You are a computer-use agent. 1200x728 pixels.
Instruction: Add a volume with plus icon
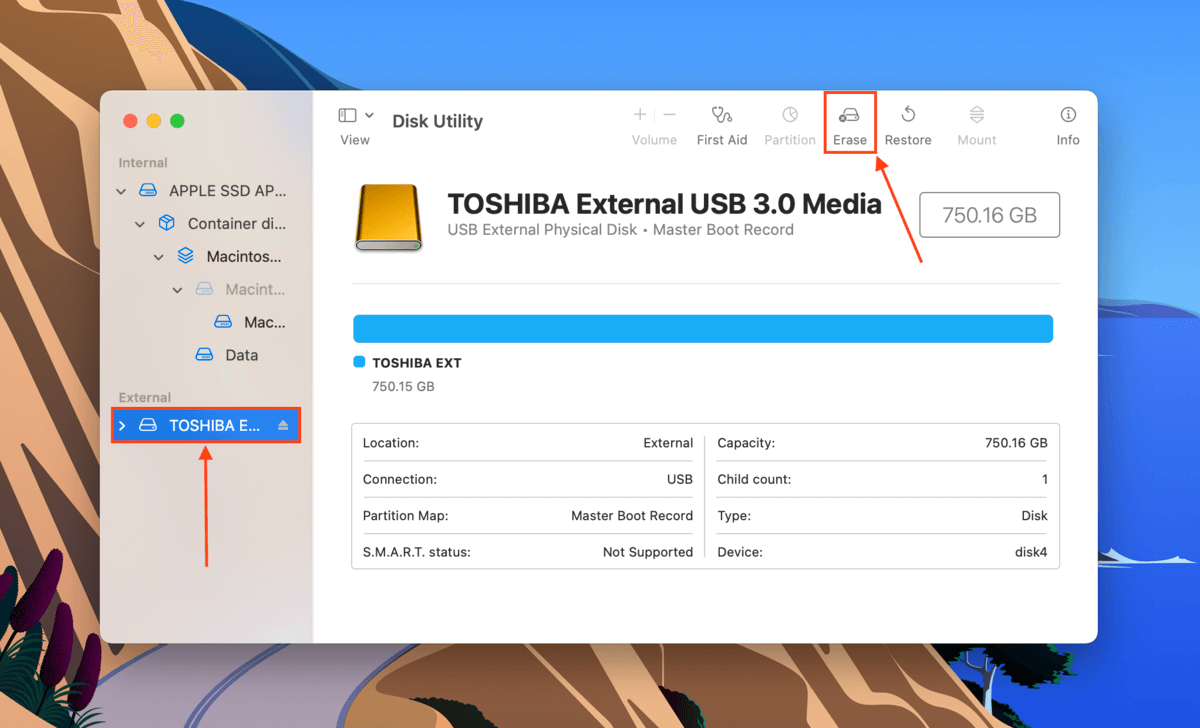pyautogui.click(x=640, y=115)
